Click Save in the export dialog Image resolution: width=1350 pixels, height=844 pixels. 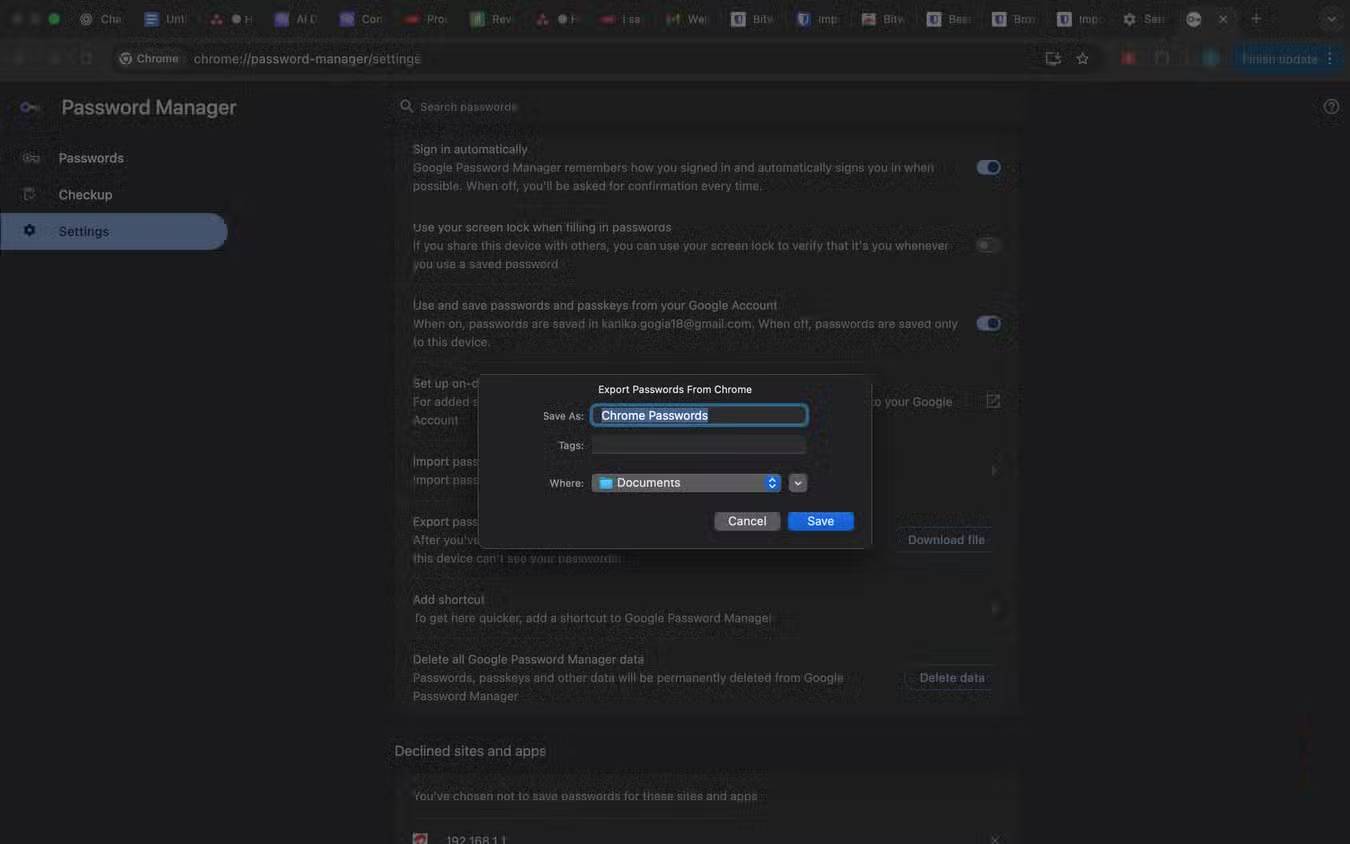pos(821,521)
